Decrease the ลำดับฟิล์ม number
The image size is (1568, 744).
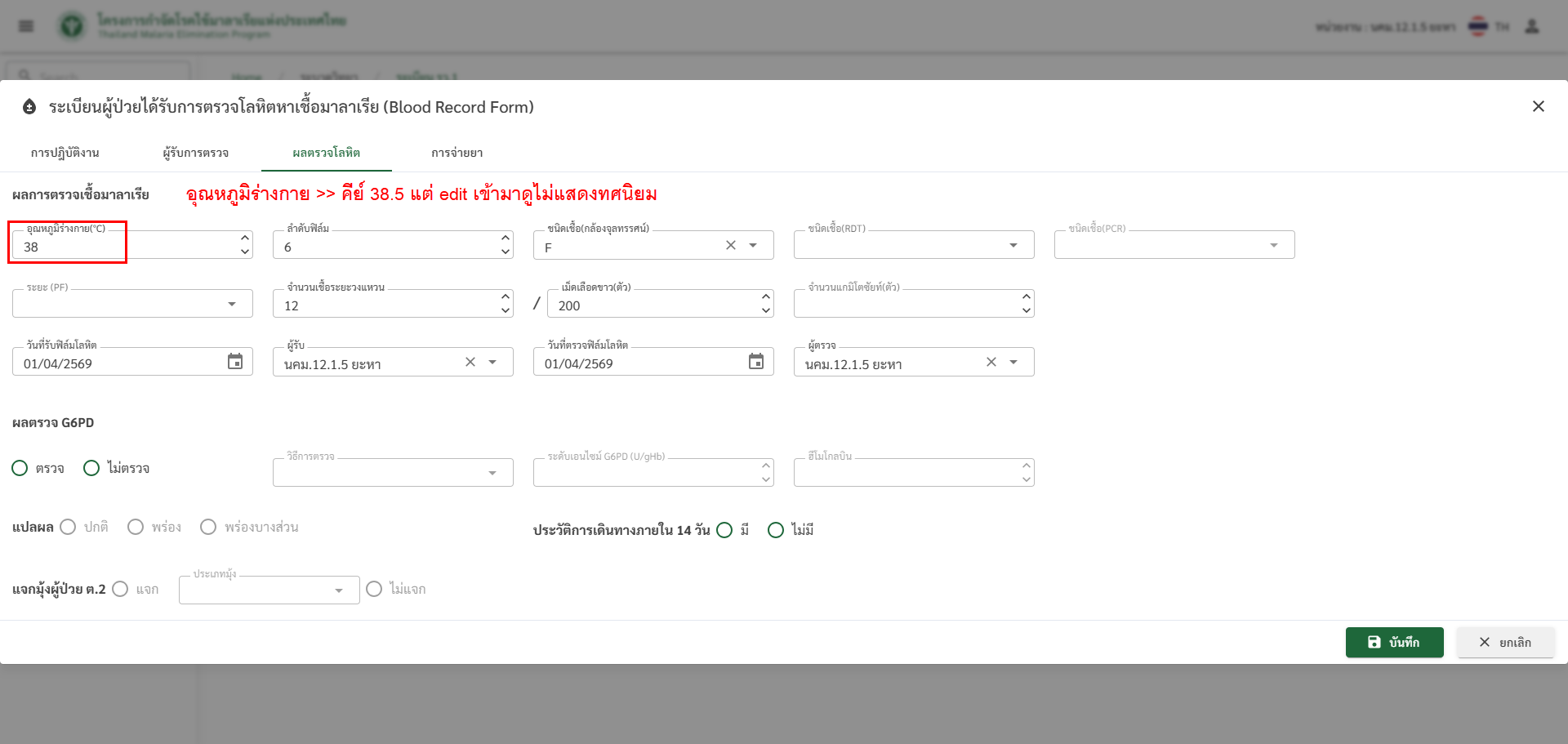[x=506, y=252]
